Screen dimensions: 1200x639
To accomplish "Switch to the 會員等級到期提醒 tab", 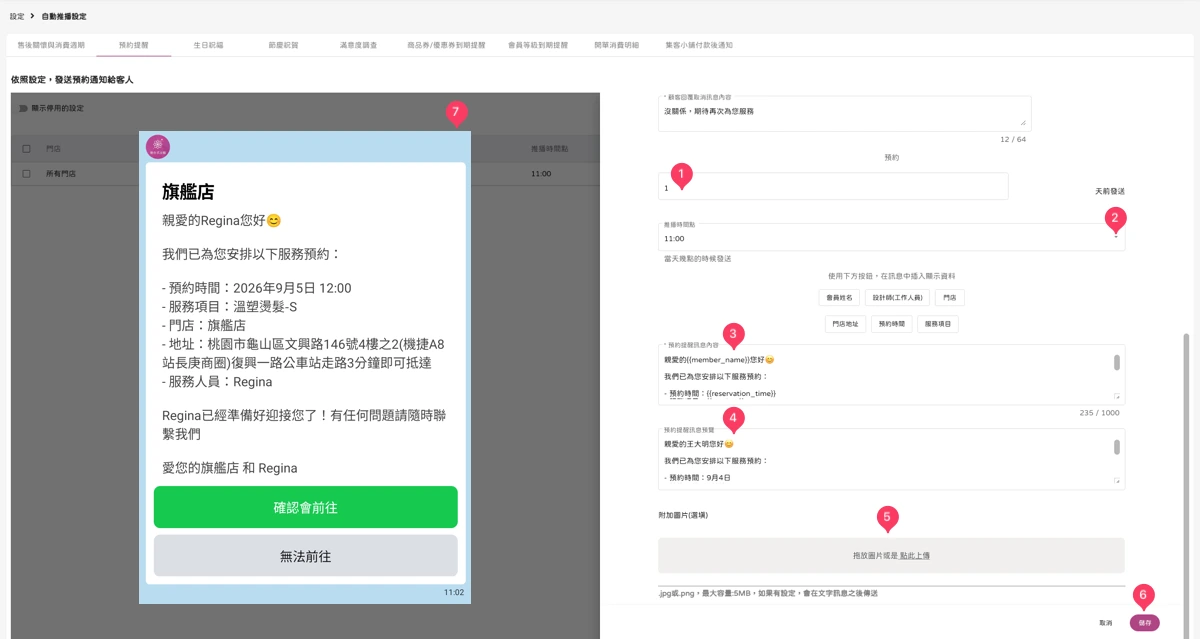I will [x=538, y=45].
